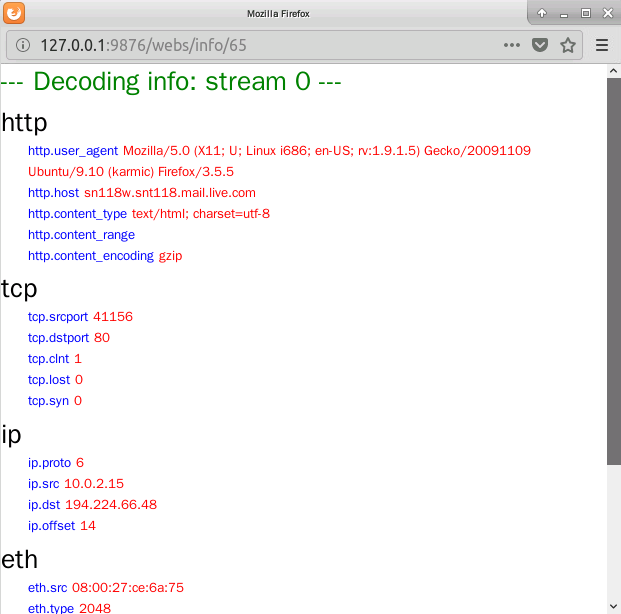Click the tcp.lost label
Image resolution: width=621 pixels, height=614 pixels.
point(49,380)
